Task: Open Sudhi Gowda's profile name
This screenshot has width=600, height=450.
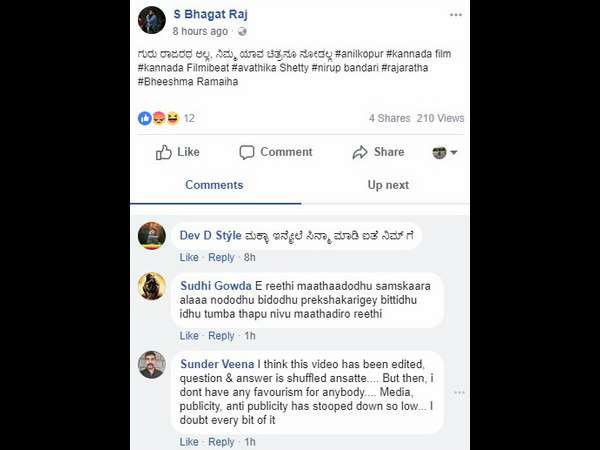Action: pos(216,285)
